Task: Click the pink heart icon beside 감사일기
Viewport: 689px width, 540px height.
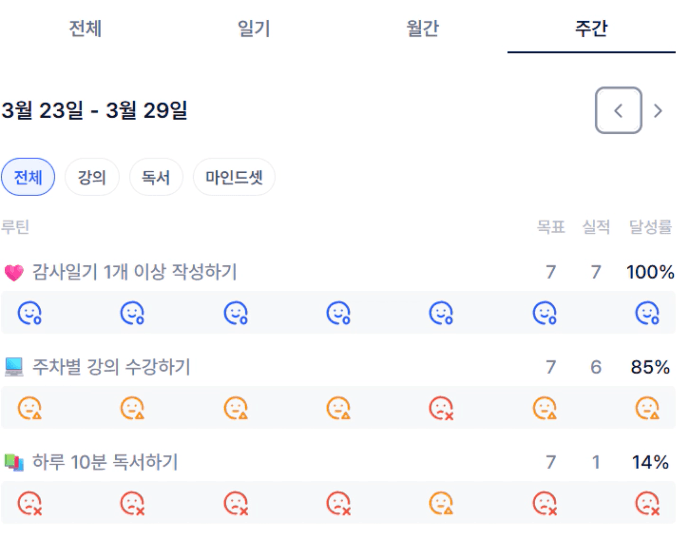Action: point(14,272)
